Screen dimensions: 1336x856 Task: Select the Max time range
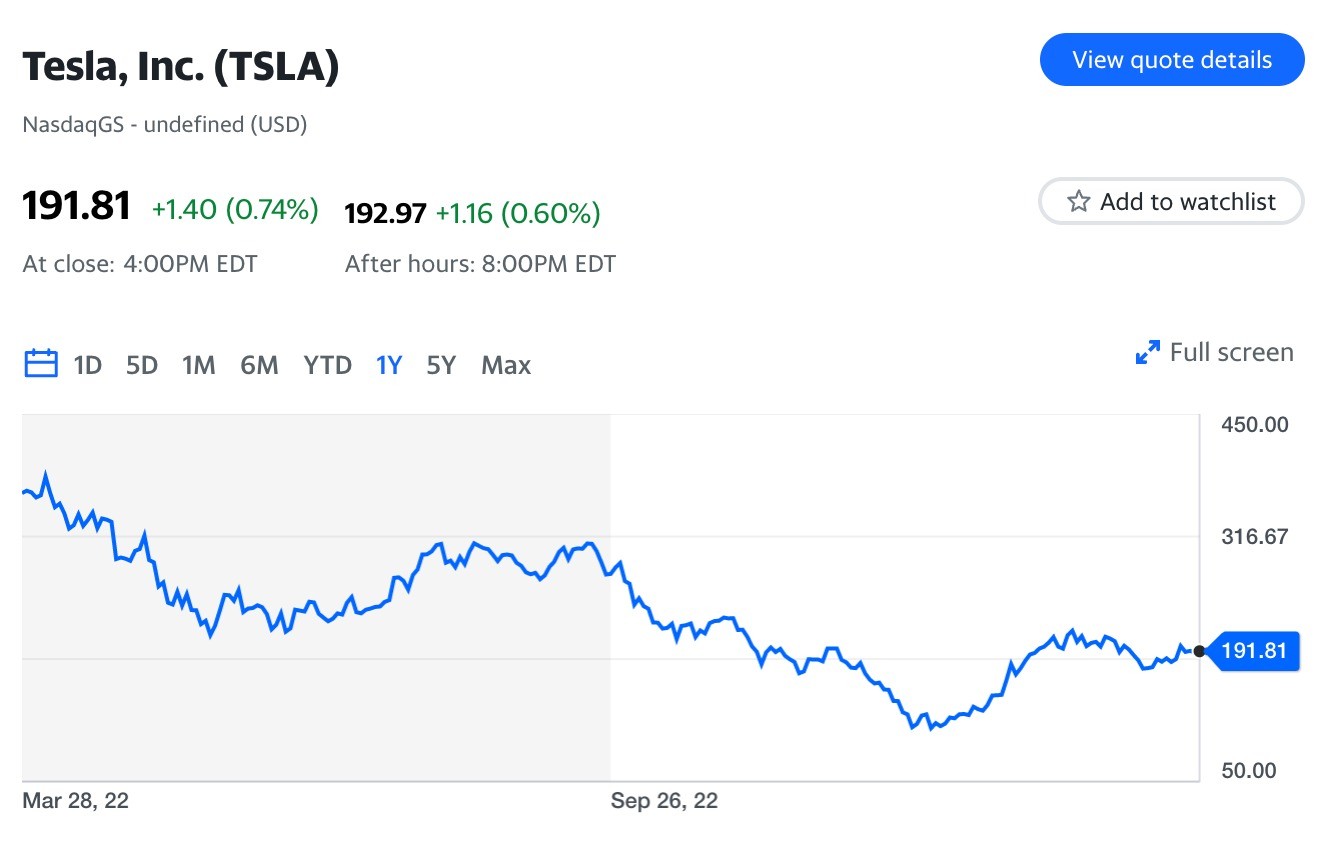(x=506, y=365)
